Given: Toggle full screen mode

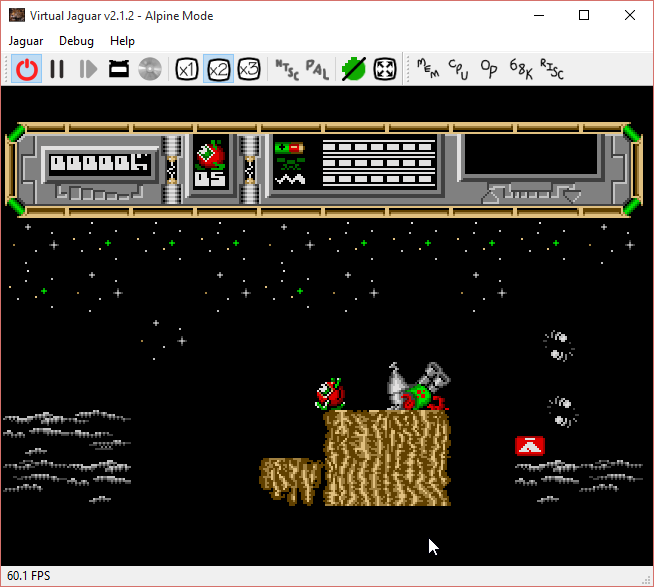Looking at the screenshot, I should tap(385, 69).
